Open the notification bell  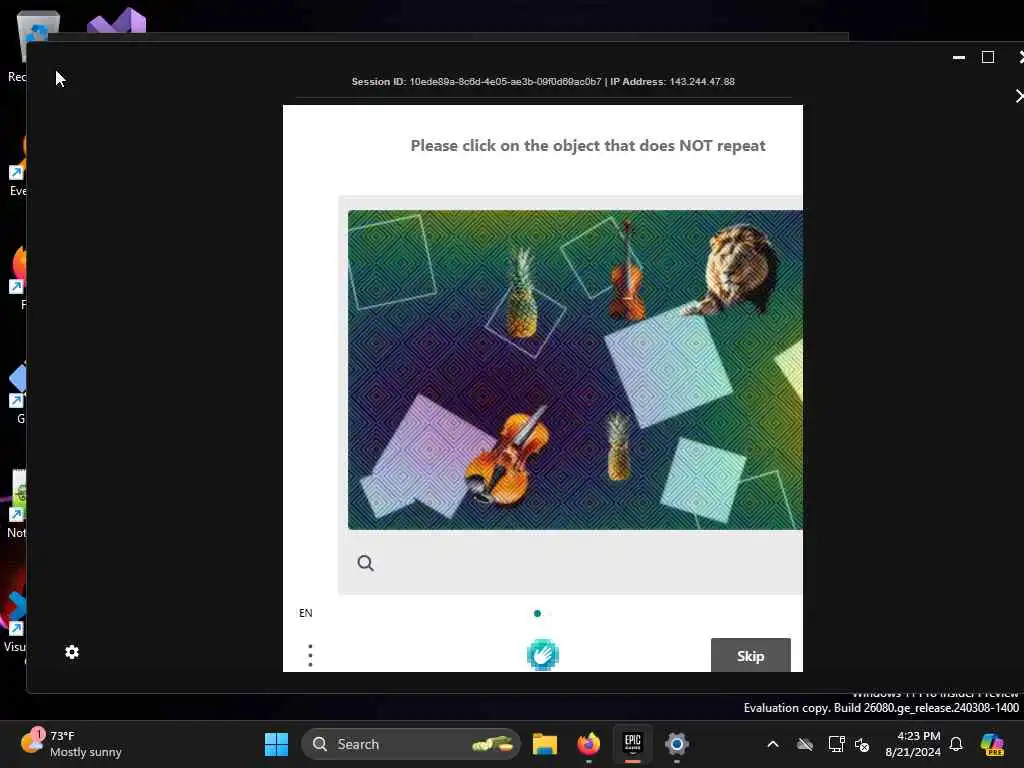click(956, 744)
